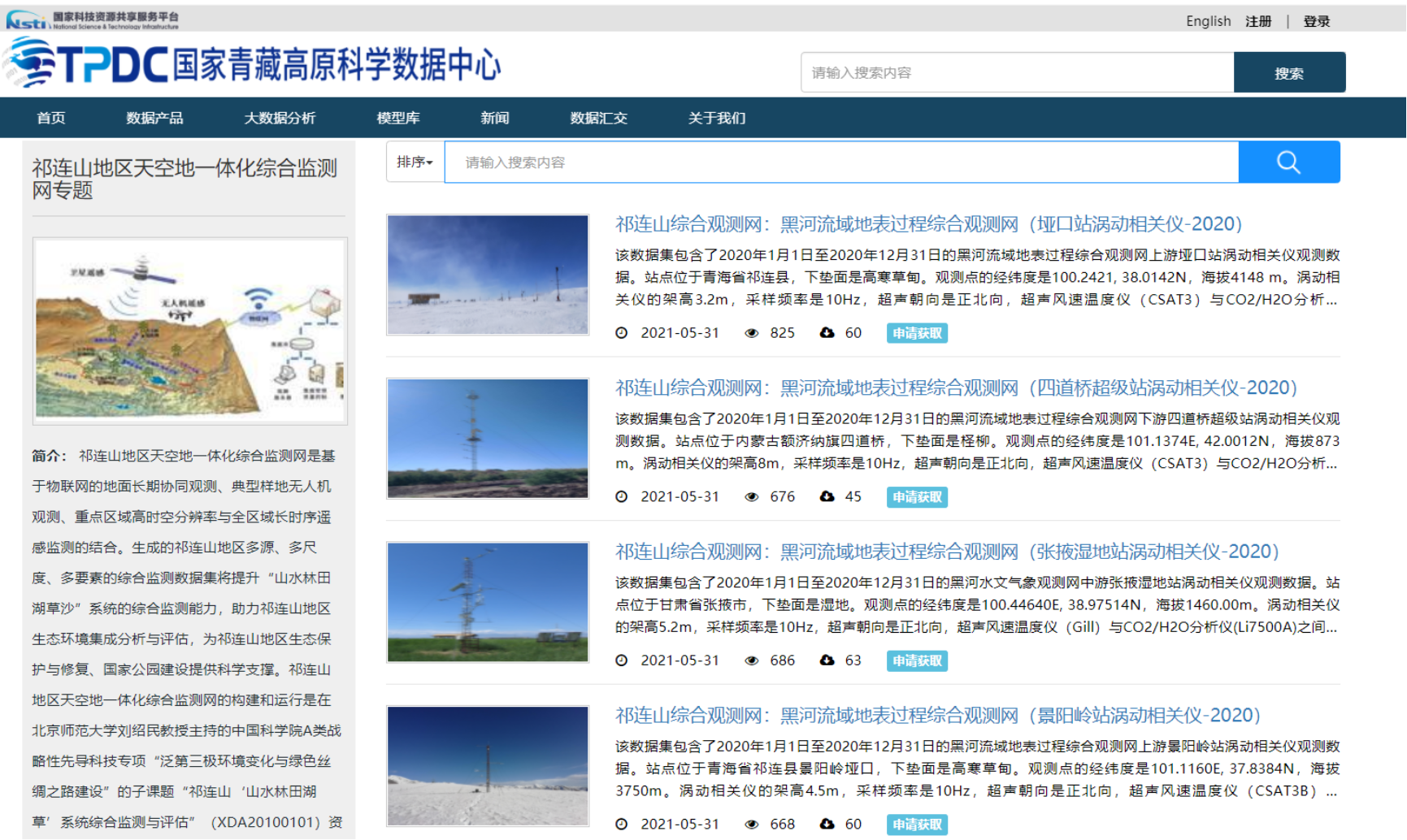
Task: Open the 张掖湿地站 tower thumbnail image
Action: (488, 602)
